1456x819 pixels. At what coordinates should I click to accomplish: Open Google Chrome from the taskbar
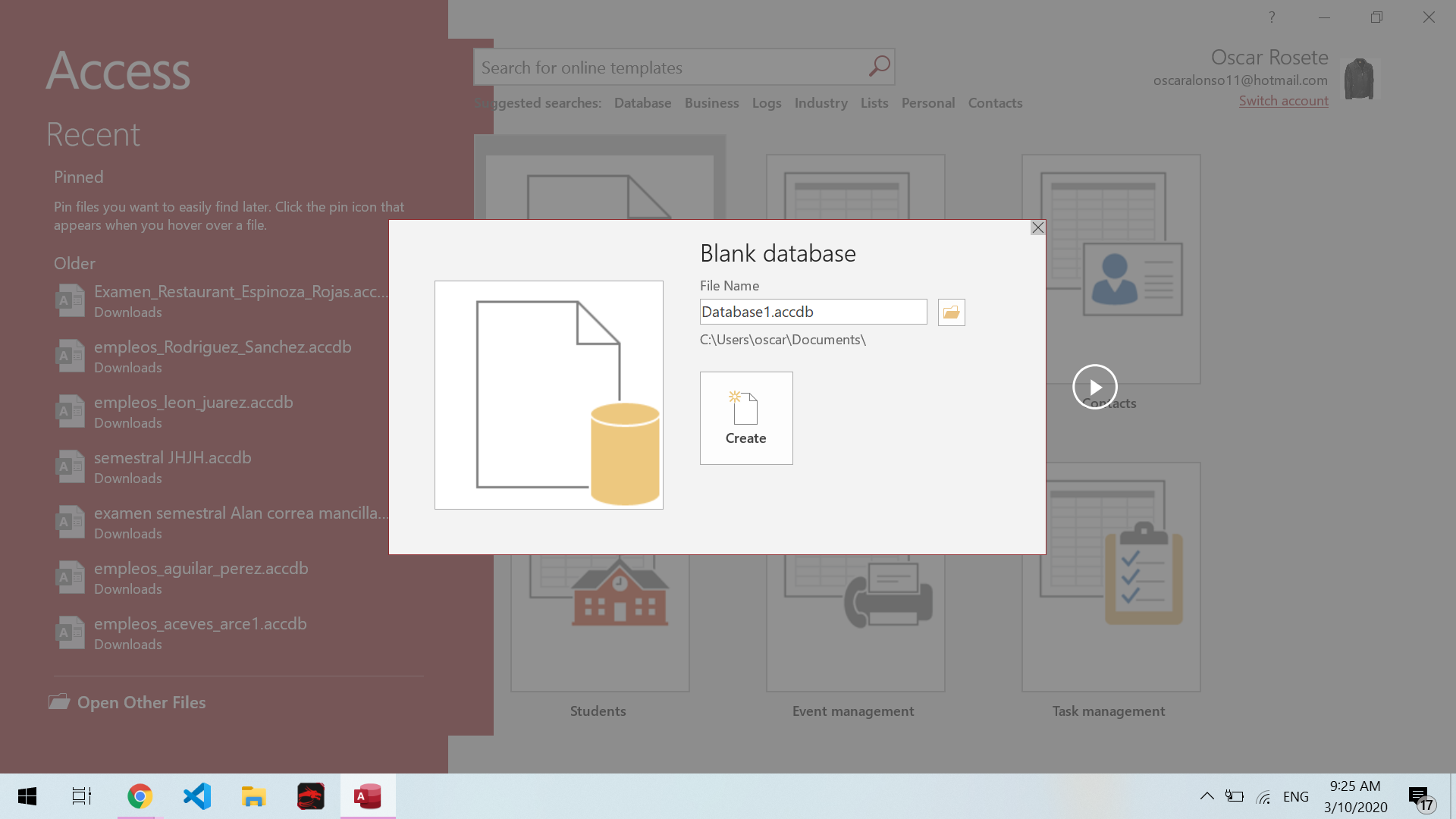coord(140,796)
